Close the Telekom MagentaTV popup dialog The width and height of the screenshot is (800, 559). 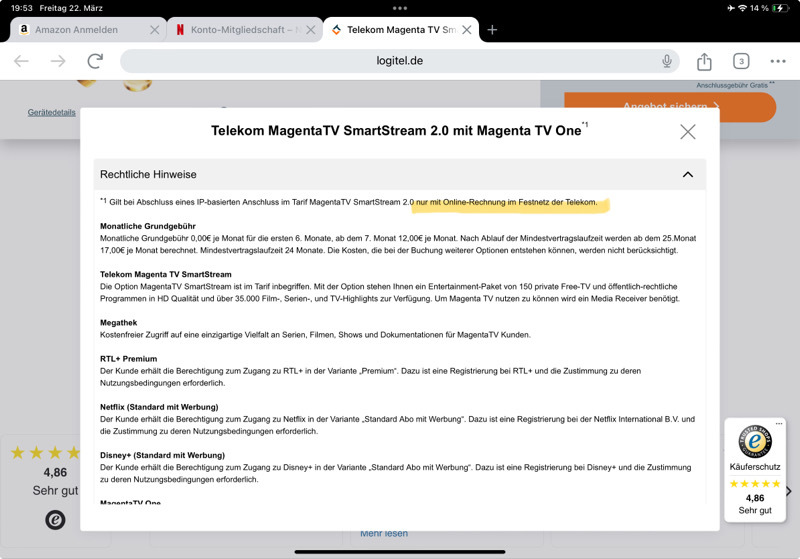point(687,131)
